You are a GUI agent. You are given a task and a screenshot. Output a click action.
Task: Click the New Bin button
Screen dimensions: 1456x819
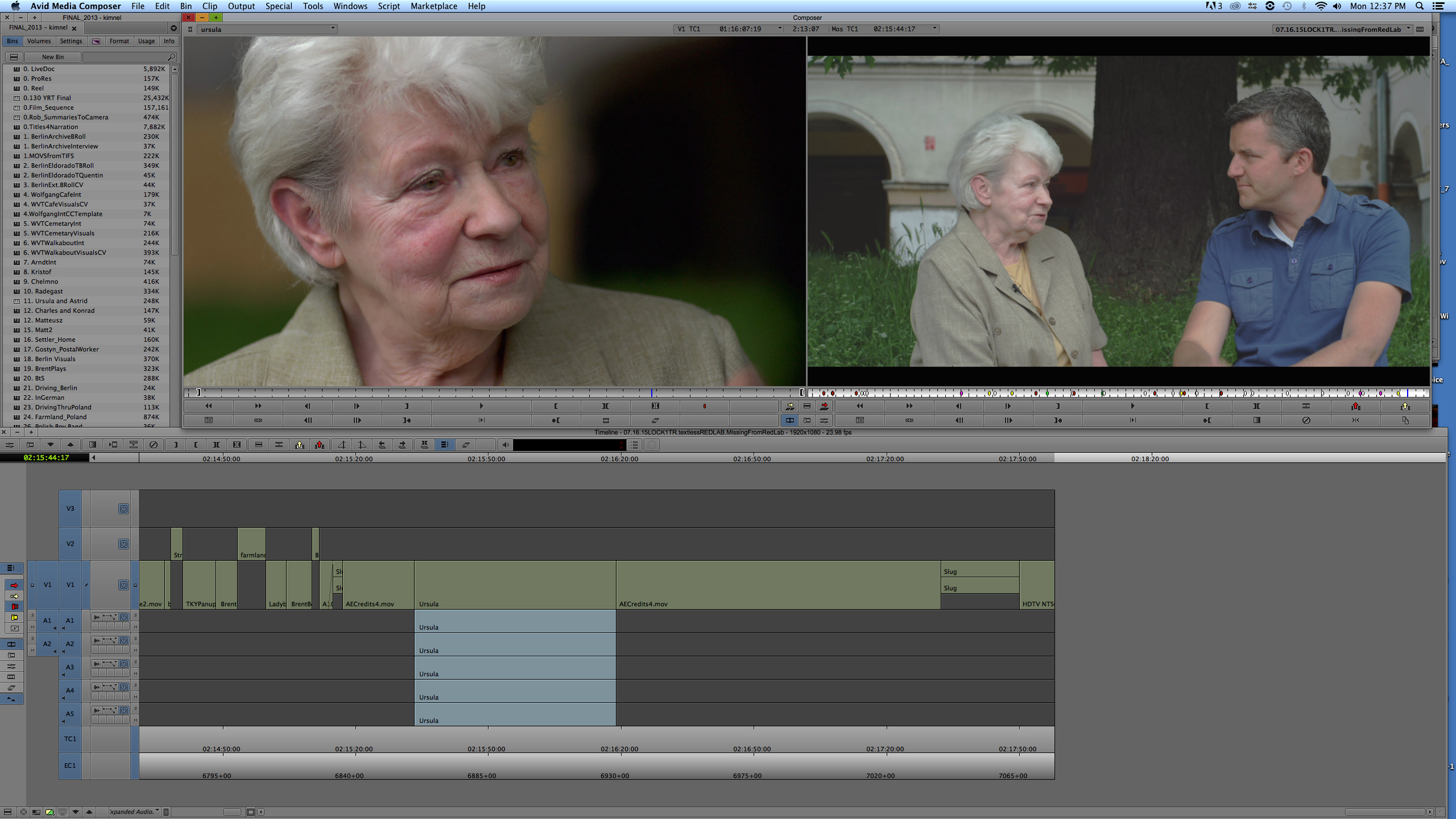52,57
